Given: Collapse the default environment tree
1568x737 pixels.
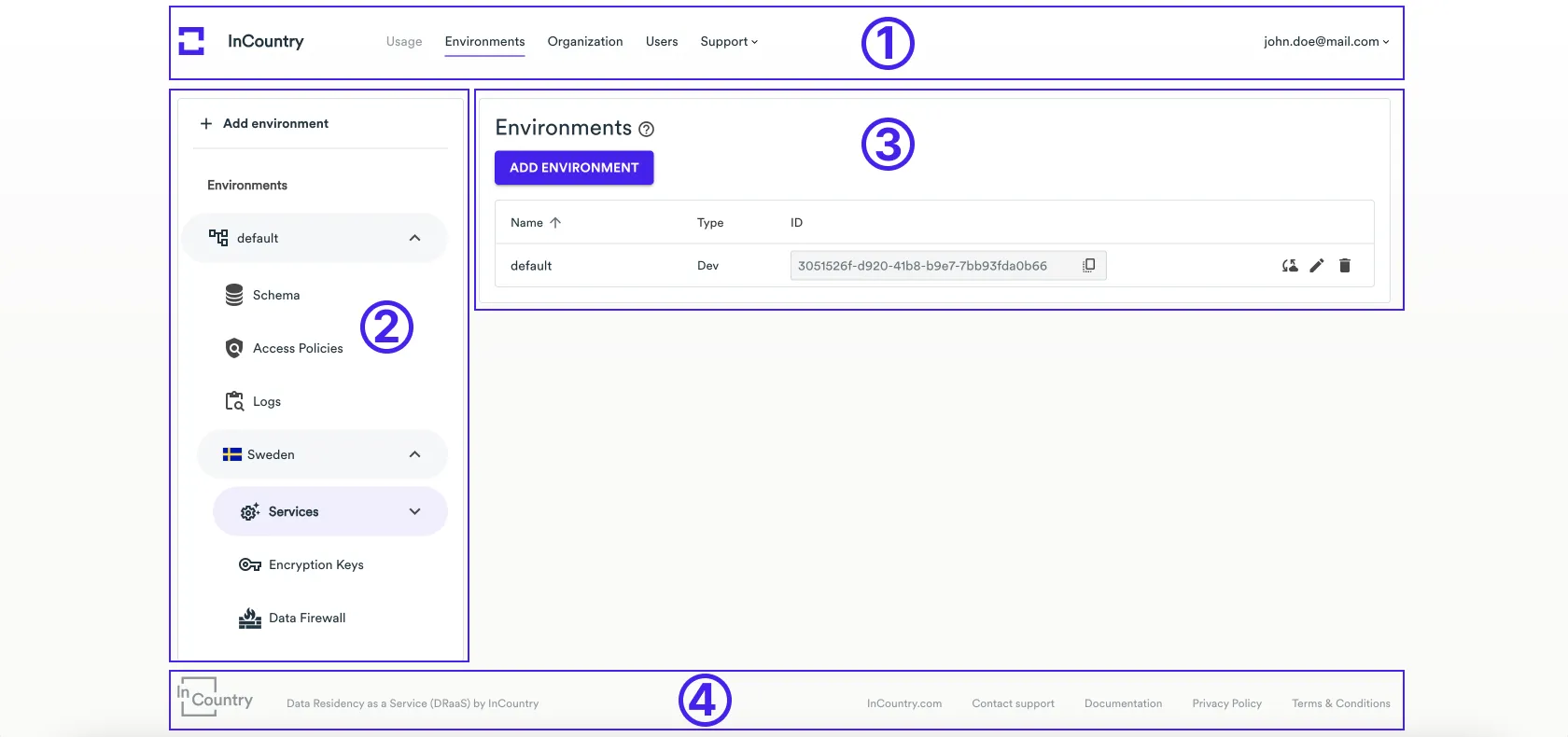Looking at the screenshot, I should [414, 238].
